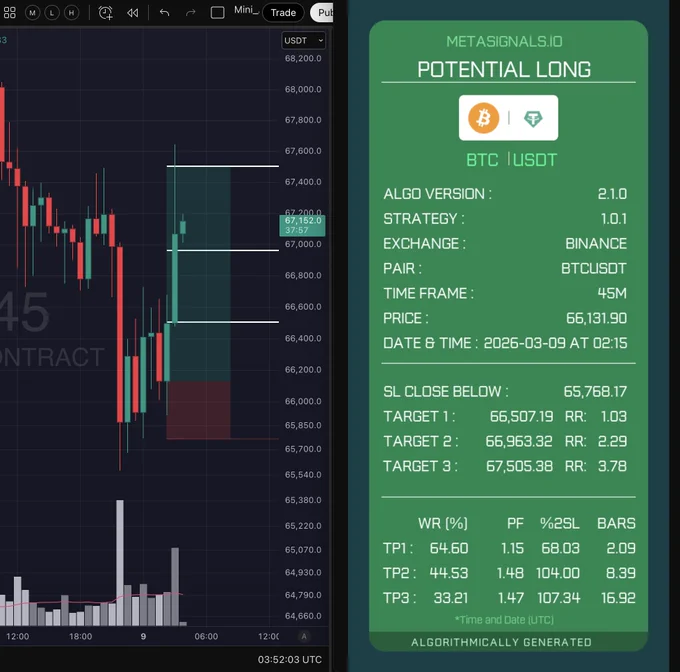Click the circled M button in toolbar
This screenshot has width=680, height=672.
33,13
